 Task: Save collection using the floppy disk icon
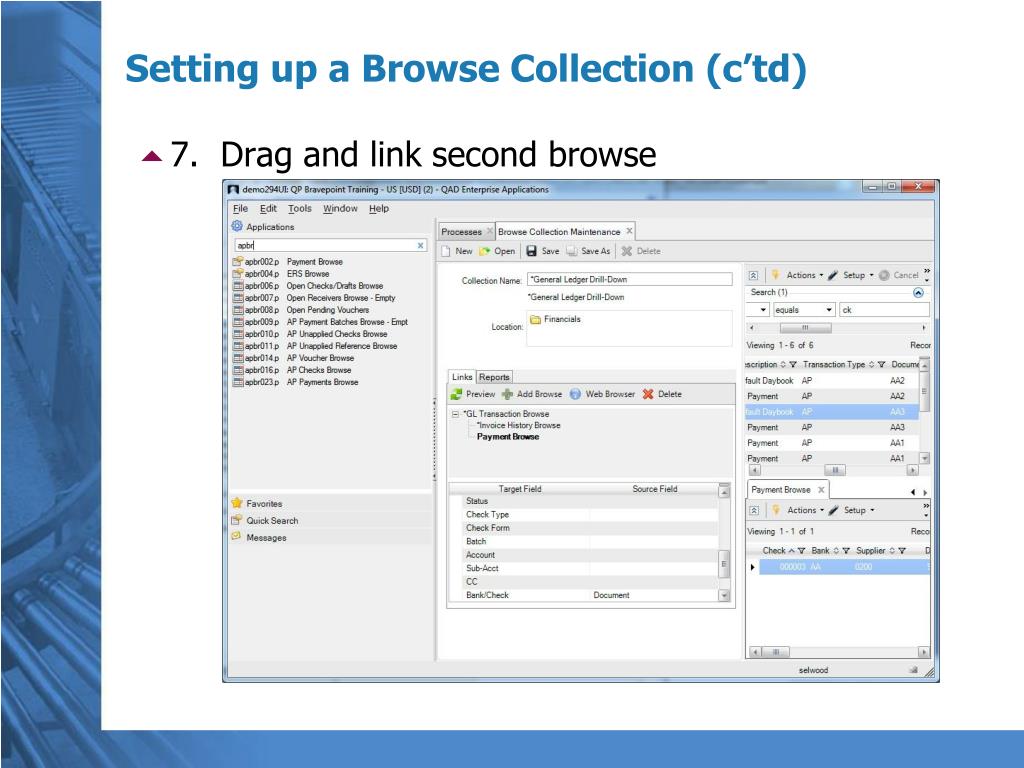(532, 251)
